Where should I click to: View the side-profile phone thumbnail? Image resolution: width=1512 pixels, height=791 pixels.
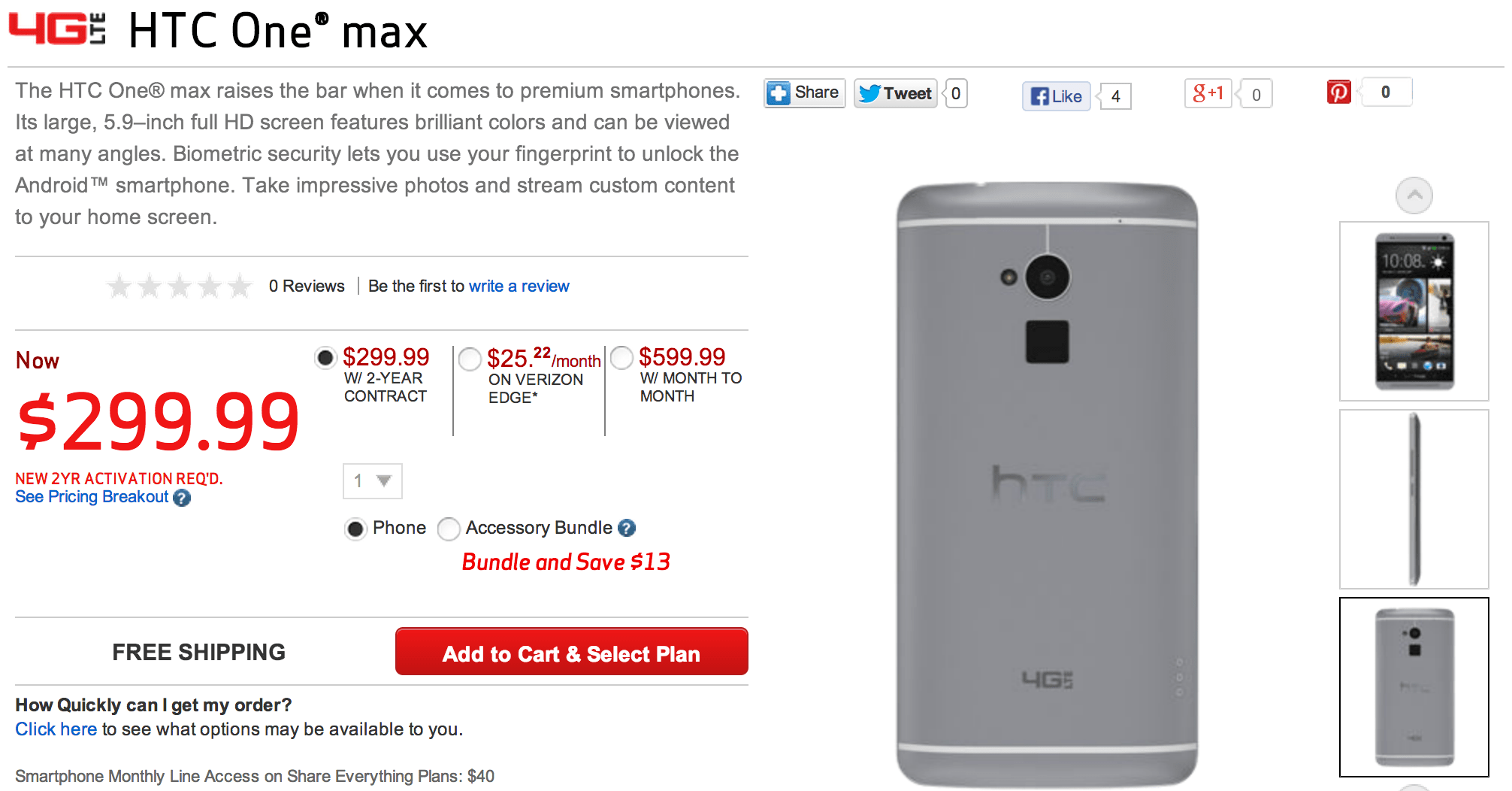tap(1414, 496)
